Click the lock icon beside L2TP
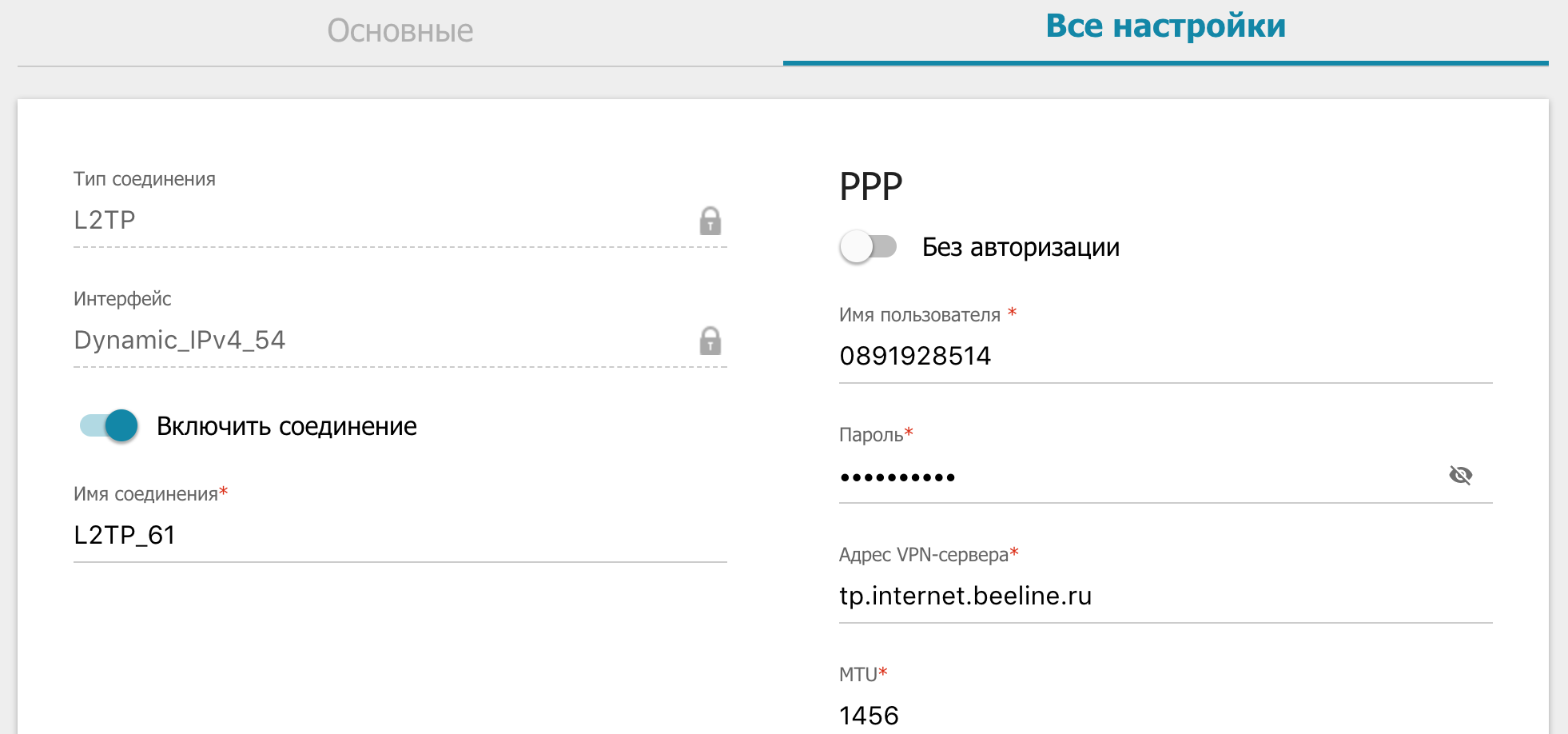The width and height of the screenshot is (1568, 734). (710, 221)
